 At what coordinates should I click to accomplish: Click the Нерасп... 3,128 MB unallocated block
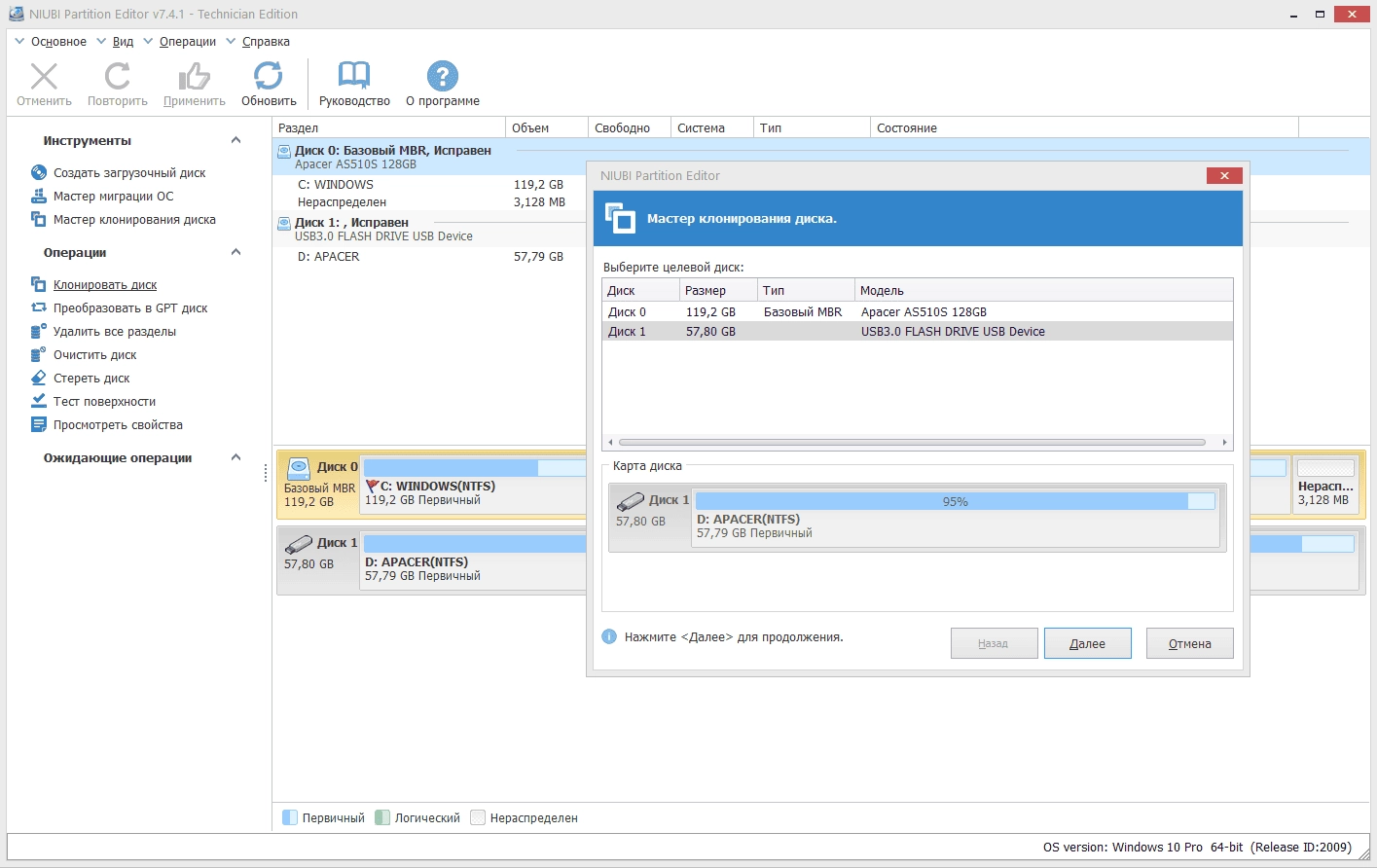tap(1324, 483)
